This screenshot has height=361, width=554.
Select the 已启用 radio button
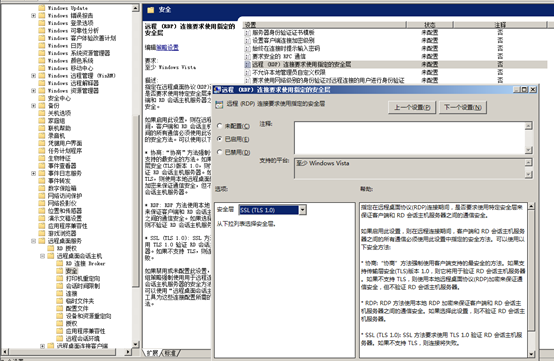(220, 139)
